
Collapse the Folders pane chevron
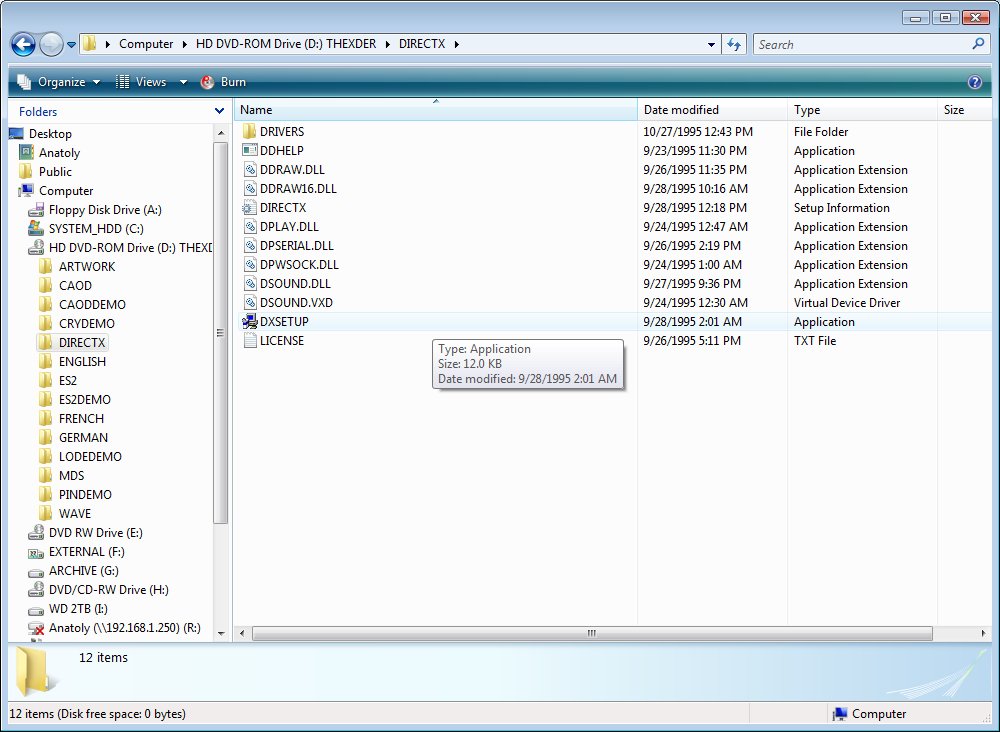coord(219,111)
